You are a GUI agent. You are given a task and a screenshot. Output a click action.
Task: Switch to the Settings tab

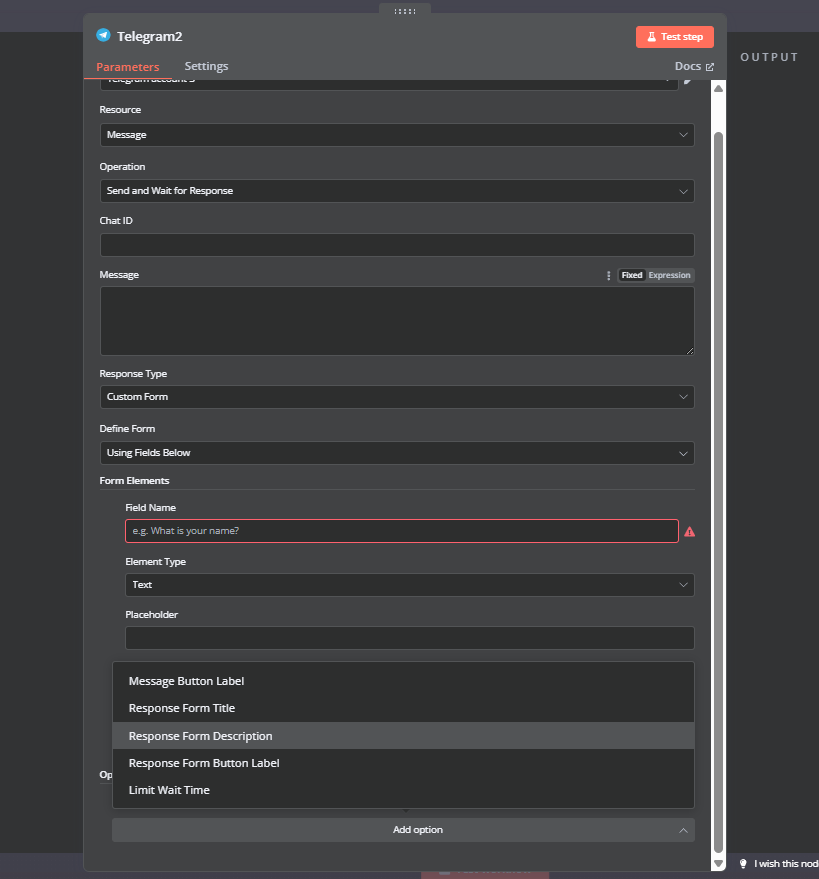[206, 66]
